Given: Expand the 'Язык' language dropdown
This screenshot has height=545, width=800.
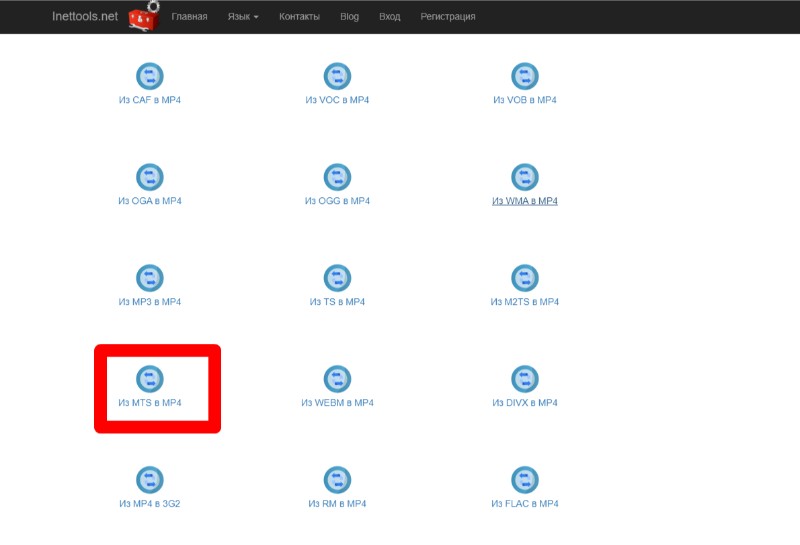Looking at the screenshot, I should [x=243, y=17].
